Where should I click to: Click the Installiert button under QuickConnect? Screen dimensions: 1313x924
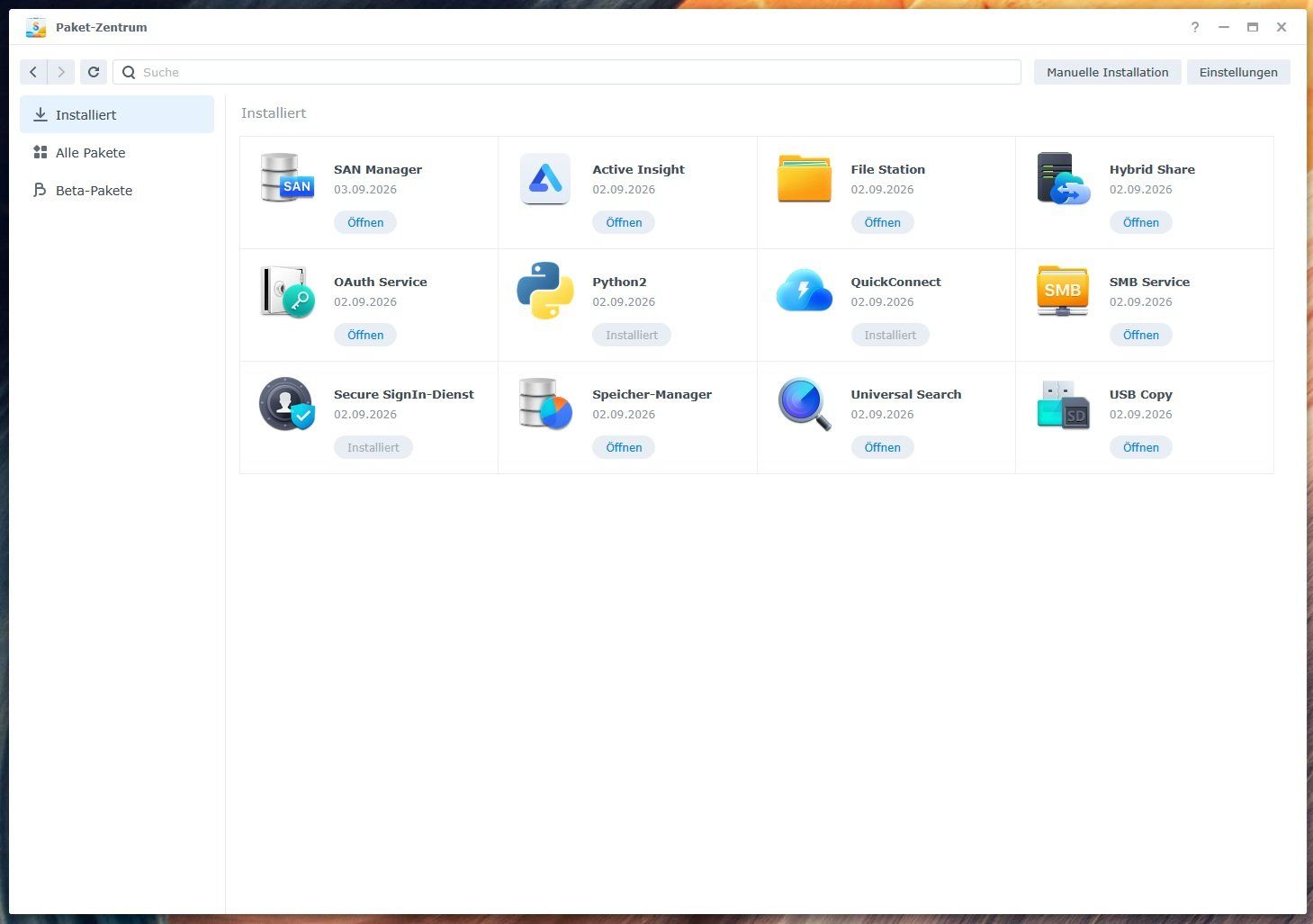pos(890,335)
